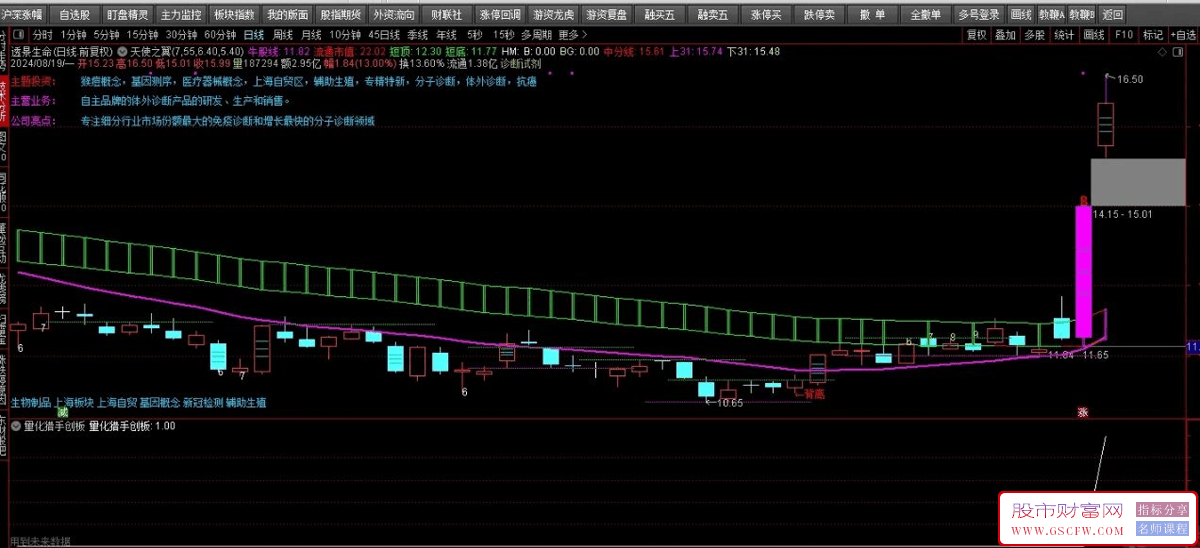Click the 统计 button

tap(1065, 34)
